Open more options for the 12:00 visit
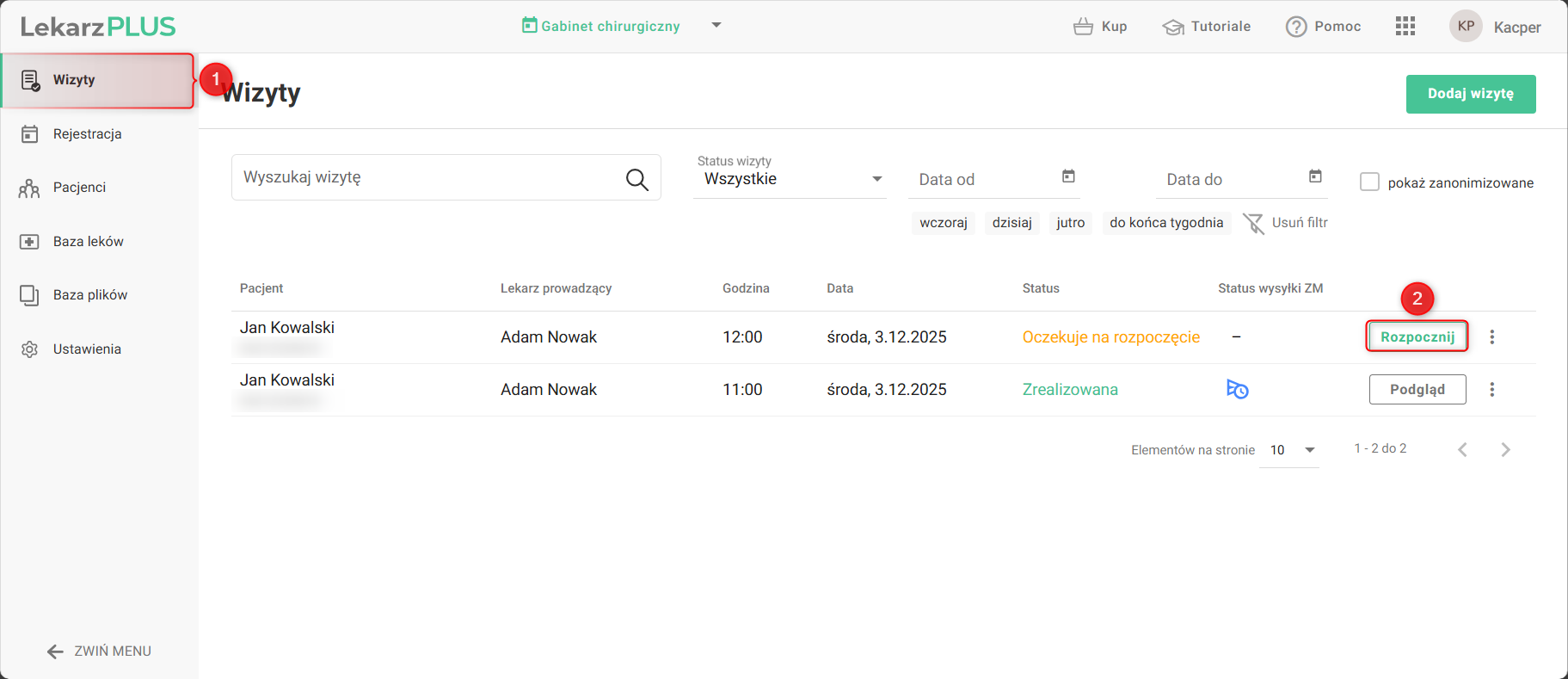Viewport: 1568px width, 679px height. point(1492,337)
